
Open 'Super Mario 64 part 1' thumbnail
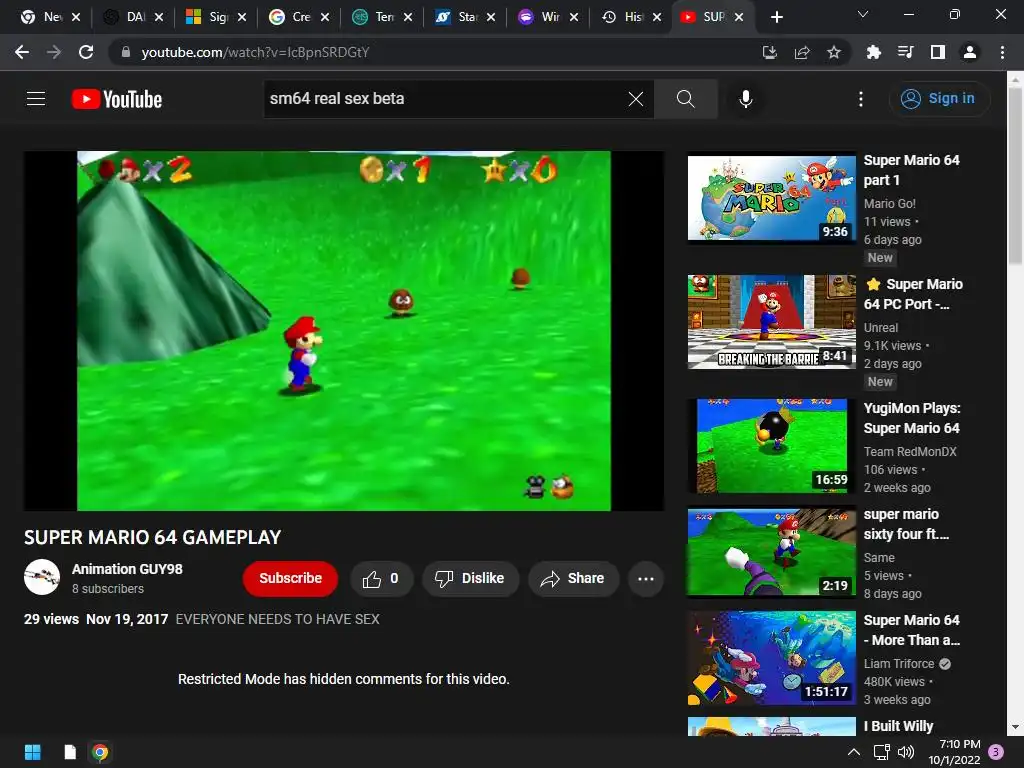click(771, 198)
